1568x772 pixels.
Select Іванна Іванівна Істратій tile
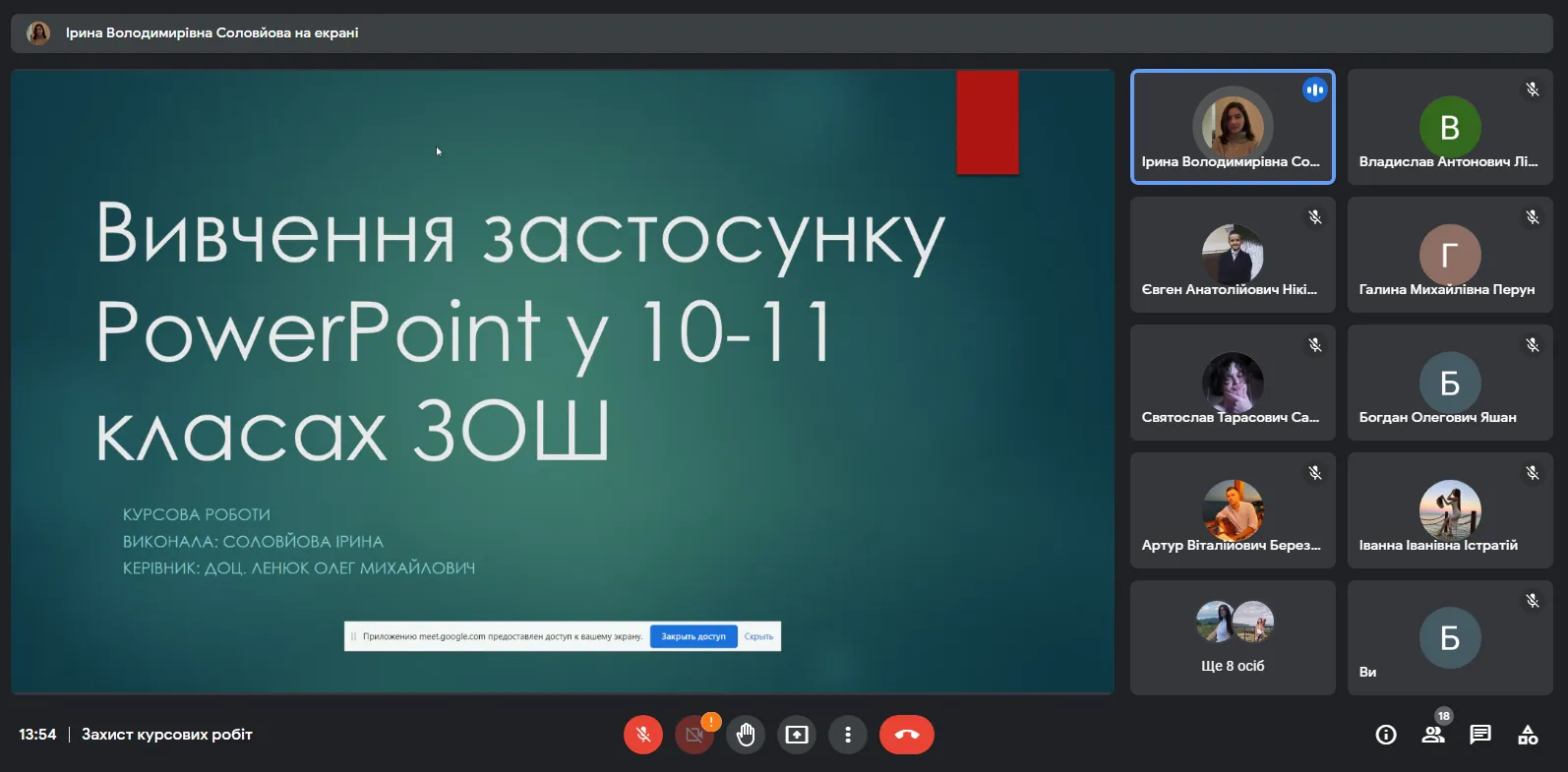(1450, 510)
